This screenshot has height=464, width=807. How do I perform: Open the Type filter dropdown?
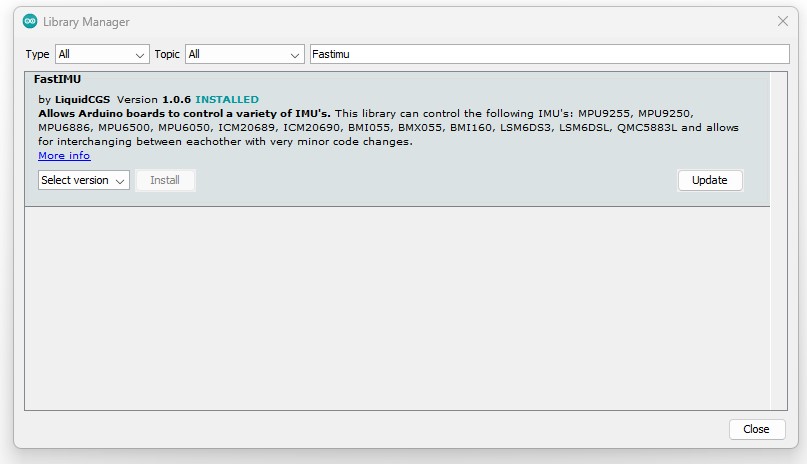tap(102, 54)
